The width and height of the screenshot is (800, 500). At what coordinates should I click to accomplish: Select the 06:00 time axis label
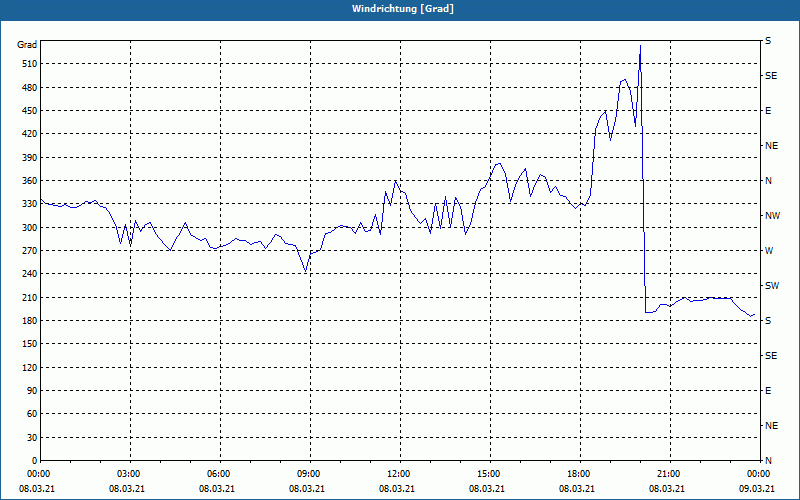tap(218, 474)
